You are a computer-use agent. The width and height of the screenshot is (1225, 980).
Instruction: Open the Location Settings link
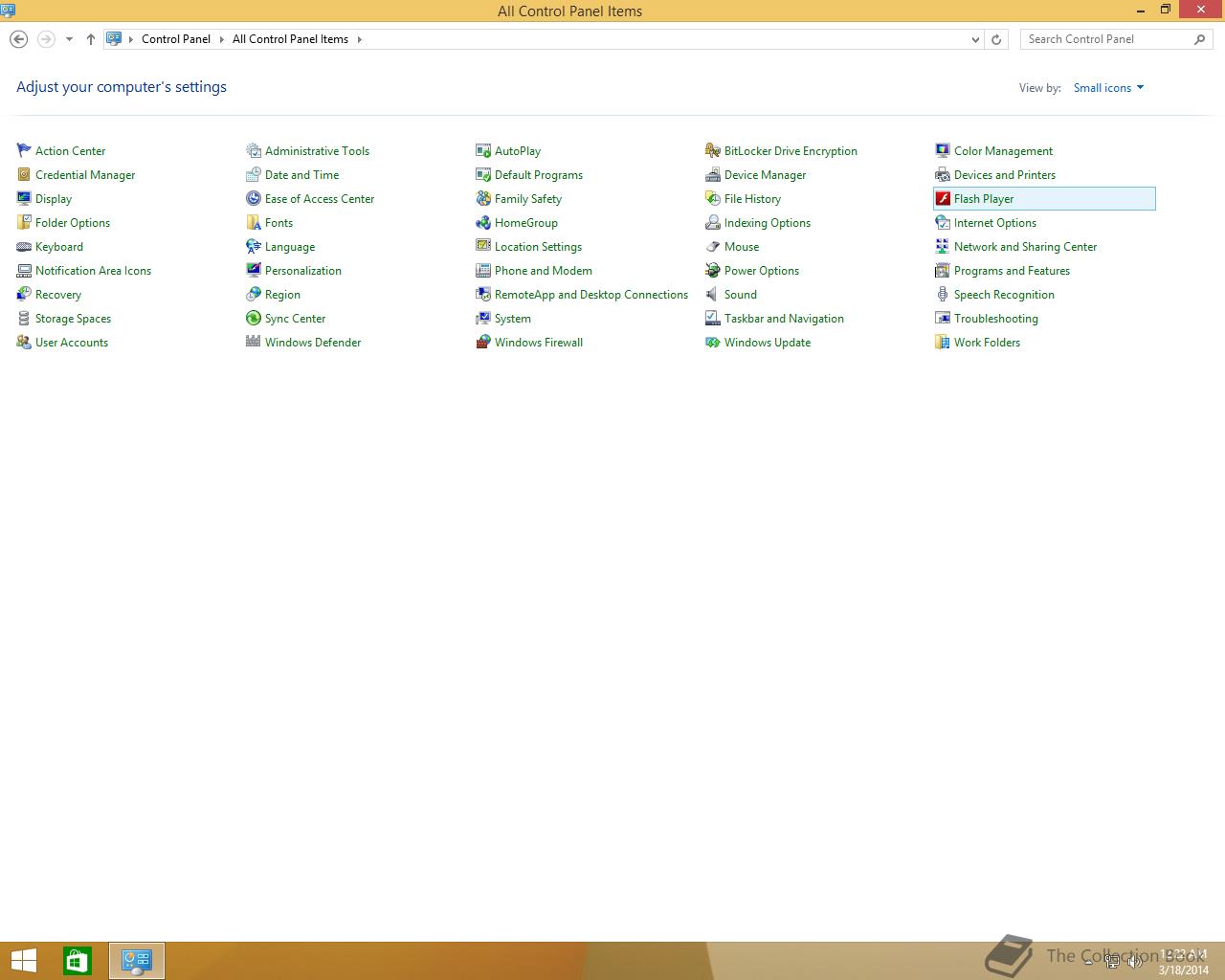(x=538, y=246)
